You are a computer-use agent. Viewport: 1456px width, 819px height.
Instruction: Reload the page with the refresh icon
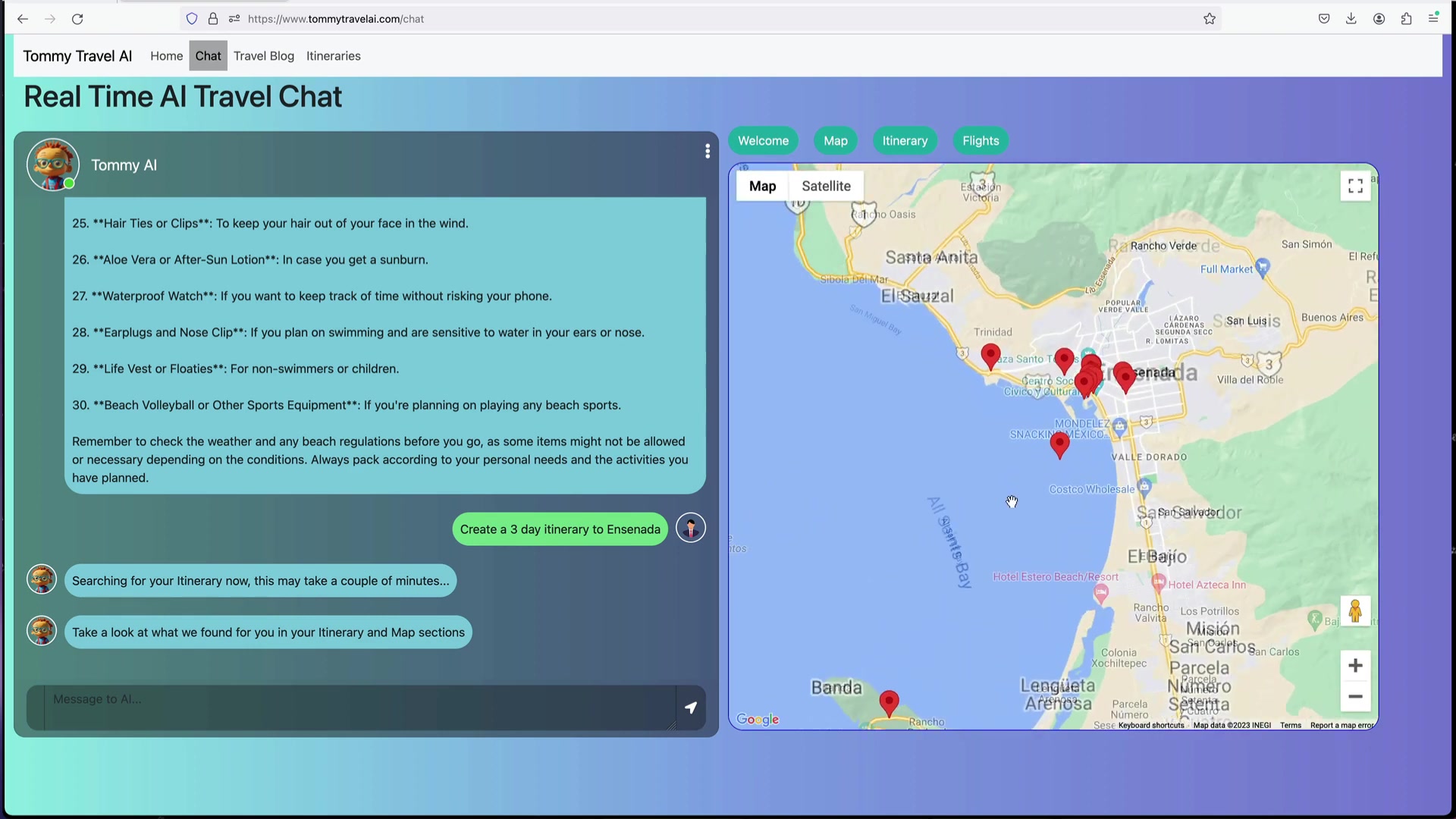(77, 19)
